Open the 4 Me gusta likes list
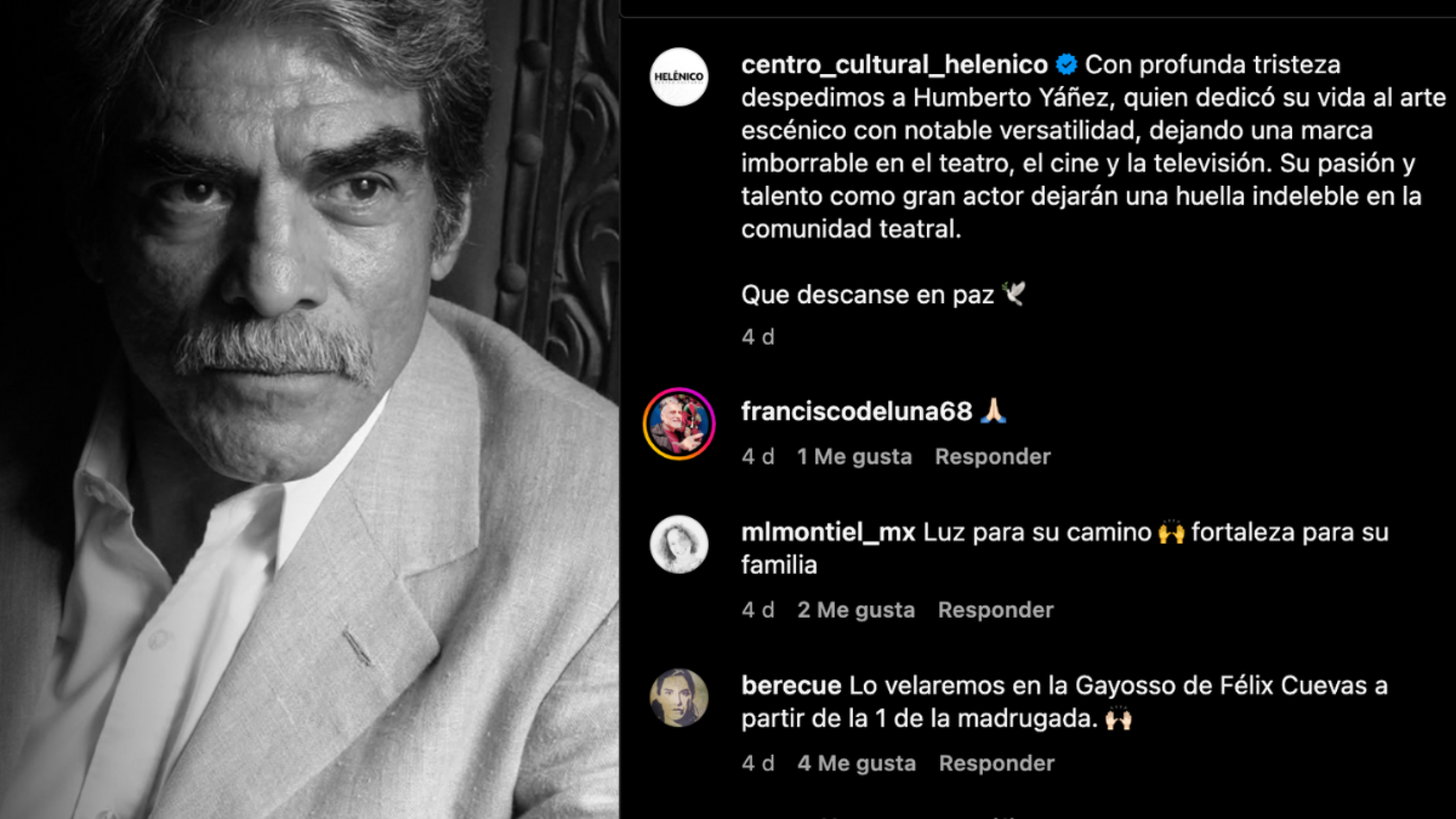This screenshot has height=819, width=1456. coord(857,763)
